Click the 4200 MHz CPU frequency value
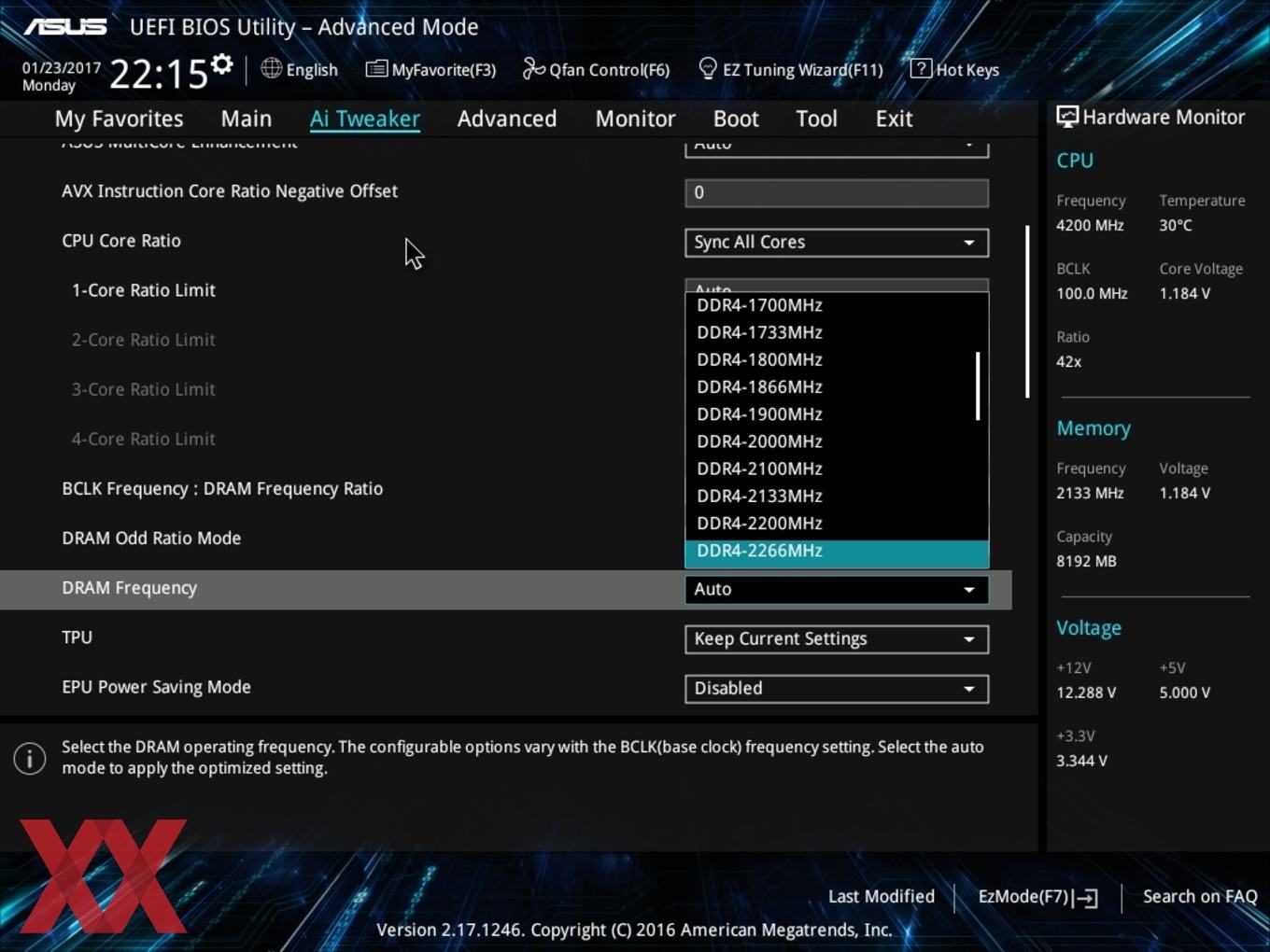1270x952 pixels. coord(1090,225)
